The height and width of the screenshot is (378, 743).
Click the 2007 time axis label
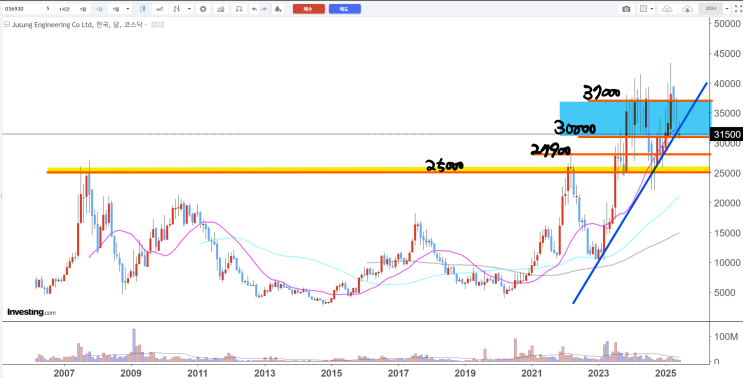coord(65,372)
